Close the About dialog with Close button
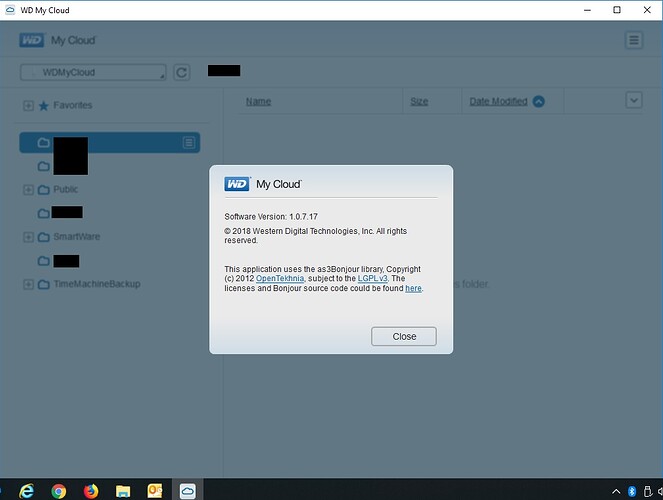 point(404,336)
